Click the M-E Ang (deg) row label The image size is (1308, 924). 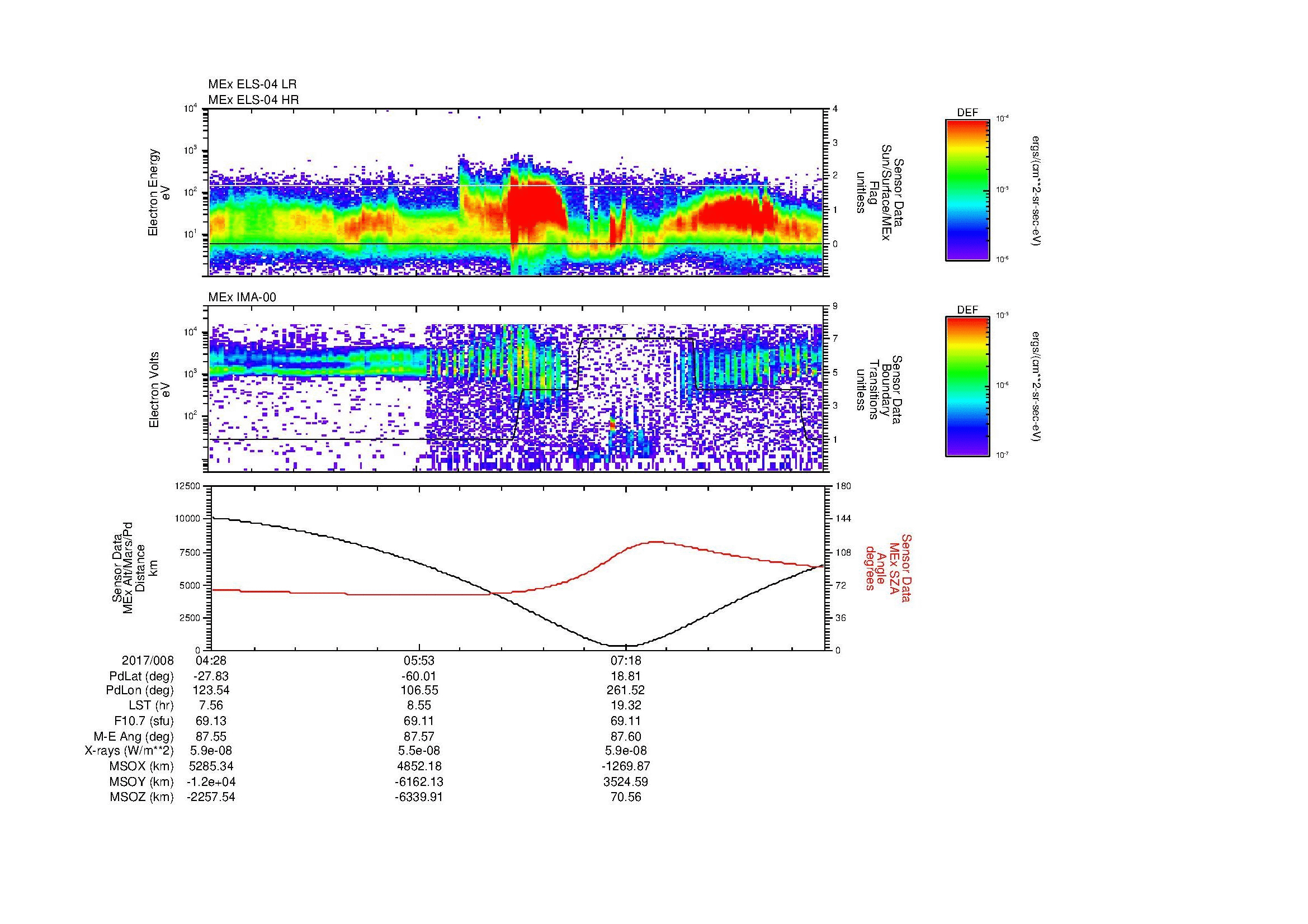click(x=134, y=736)
